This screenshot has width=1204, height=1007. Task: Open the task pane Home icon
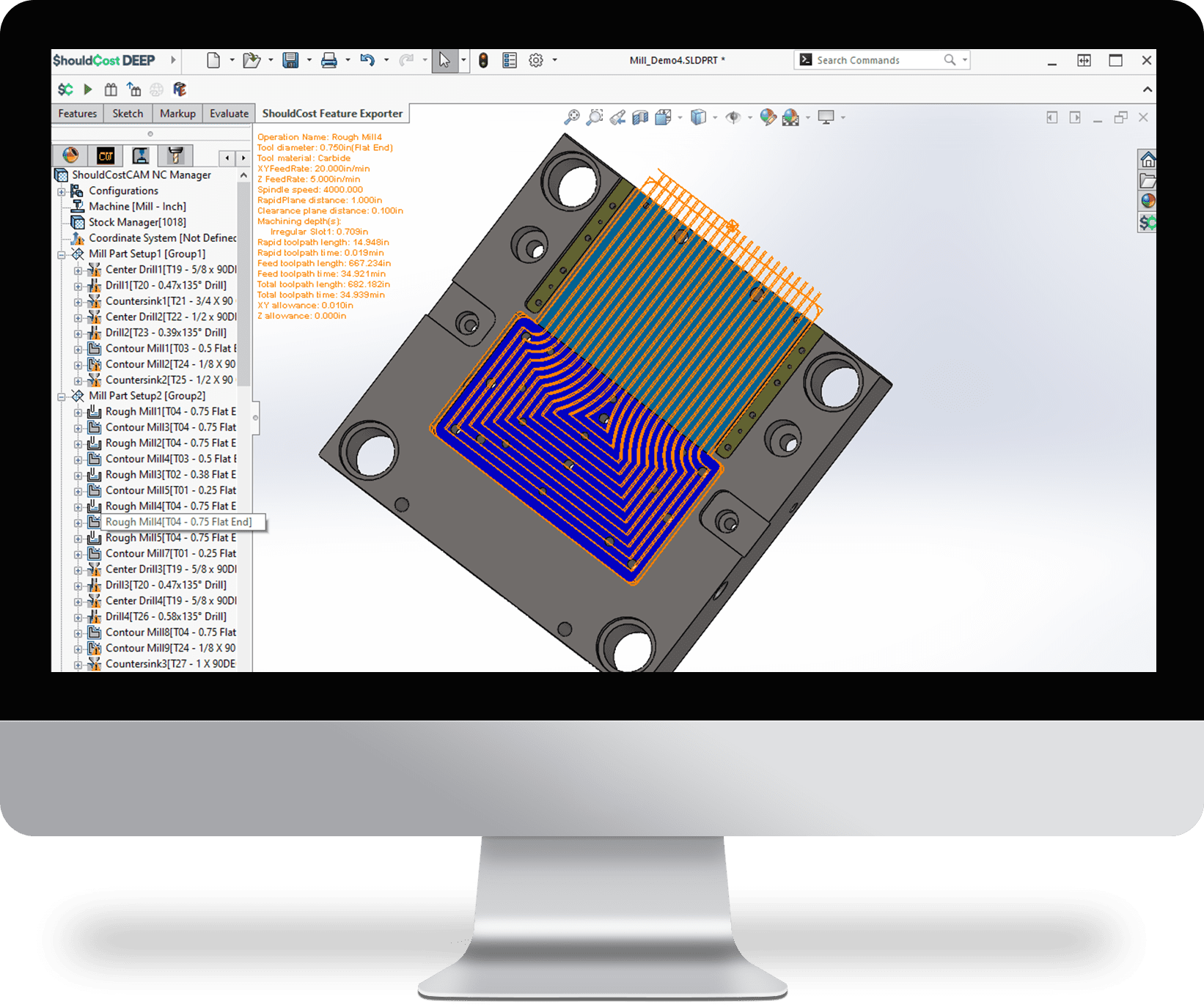click(x=1148, y=160)
